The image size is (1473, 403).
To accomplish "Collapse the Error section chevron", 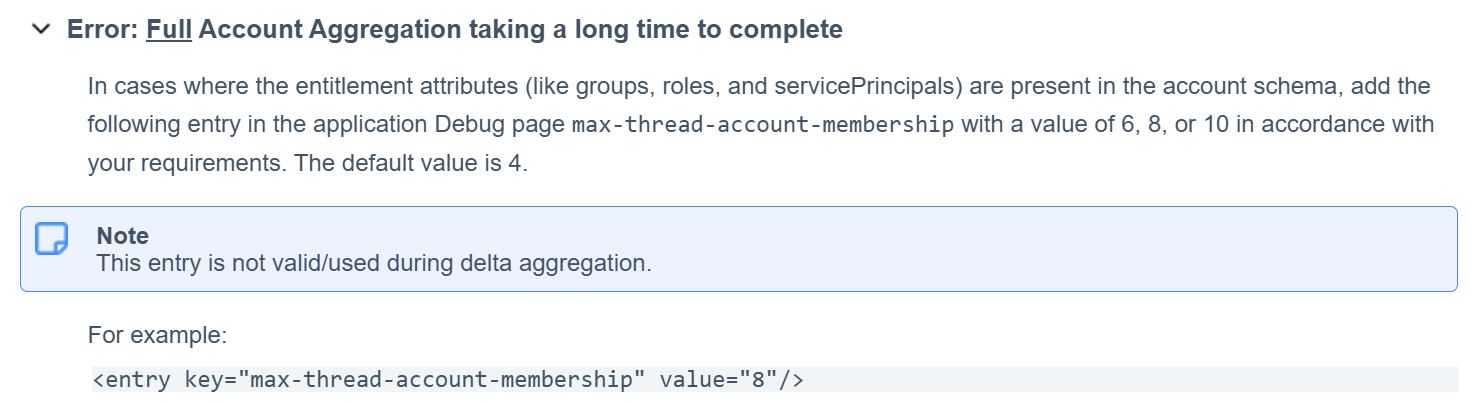I will (41, 30).
